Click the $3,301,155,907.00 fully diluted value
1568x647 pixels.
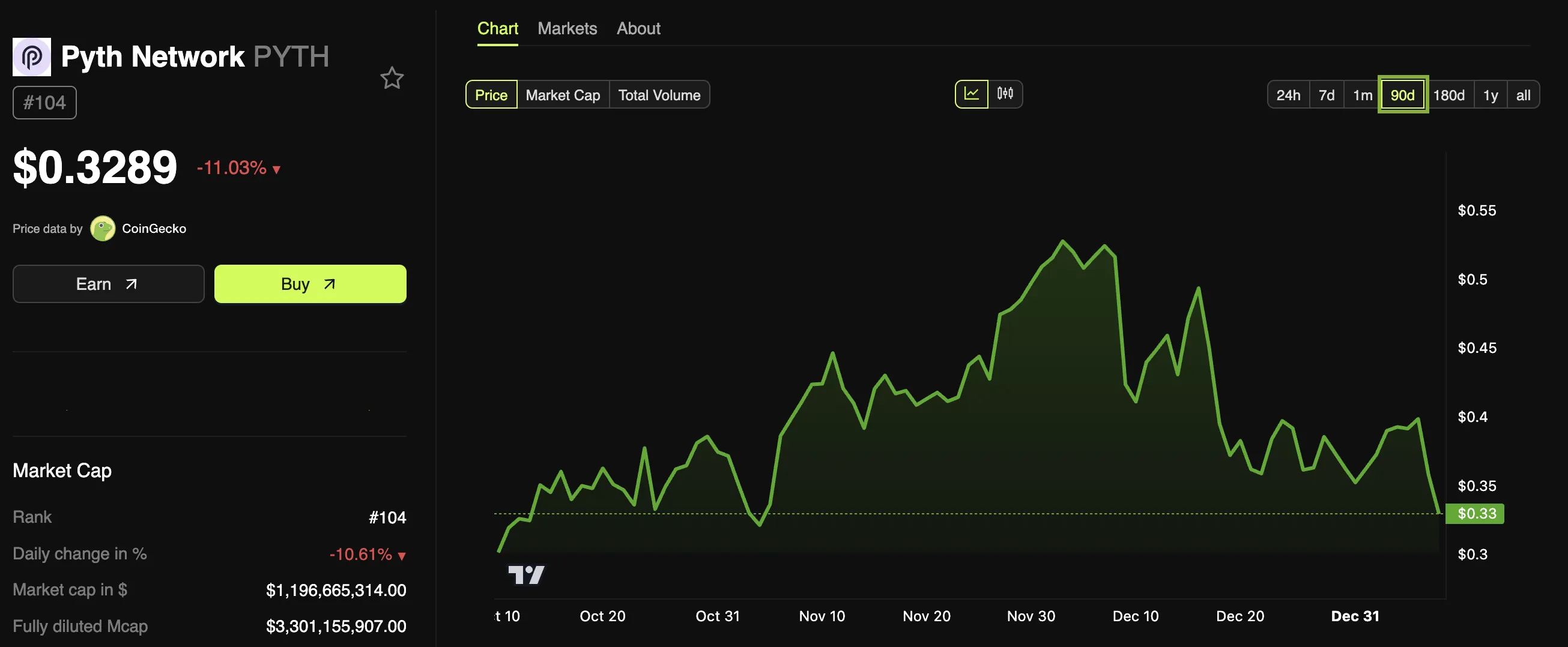click(x=336, y=627)
